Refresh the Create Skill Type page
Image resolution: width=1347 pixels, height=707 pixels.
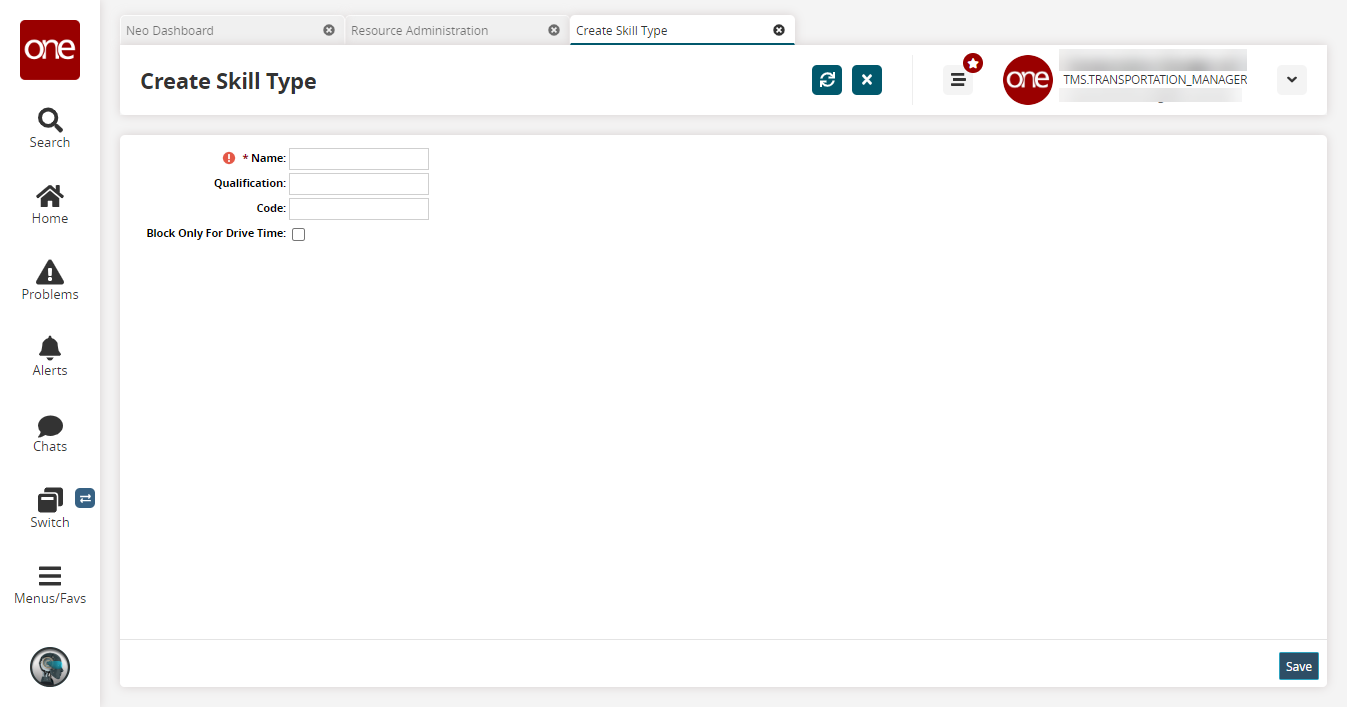827,80
